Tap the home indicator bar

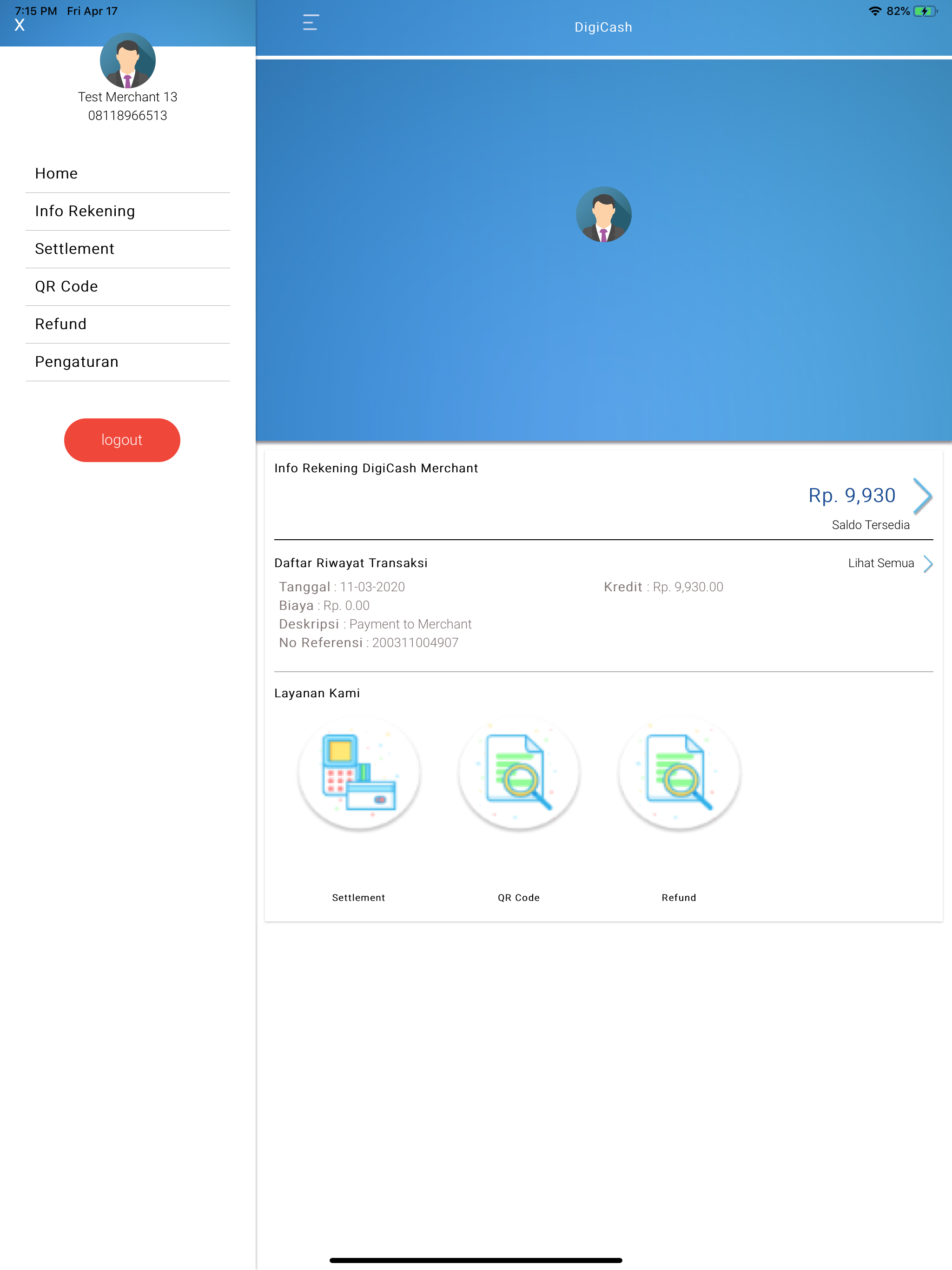[476, 1260]
